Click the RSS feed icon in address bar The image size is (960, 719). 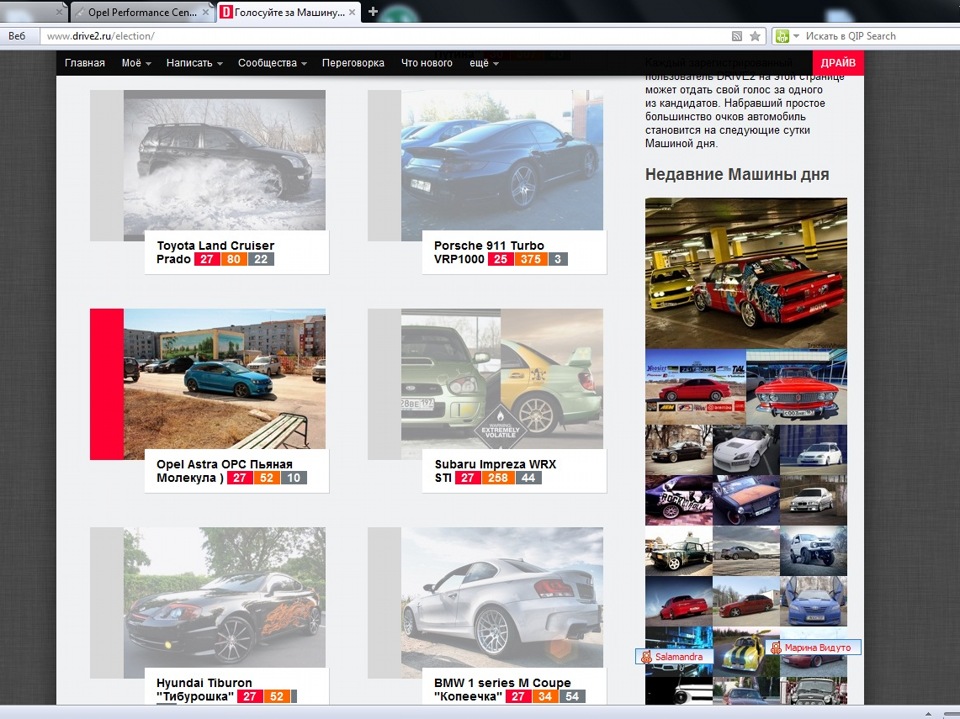737,36
